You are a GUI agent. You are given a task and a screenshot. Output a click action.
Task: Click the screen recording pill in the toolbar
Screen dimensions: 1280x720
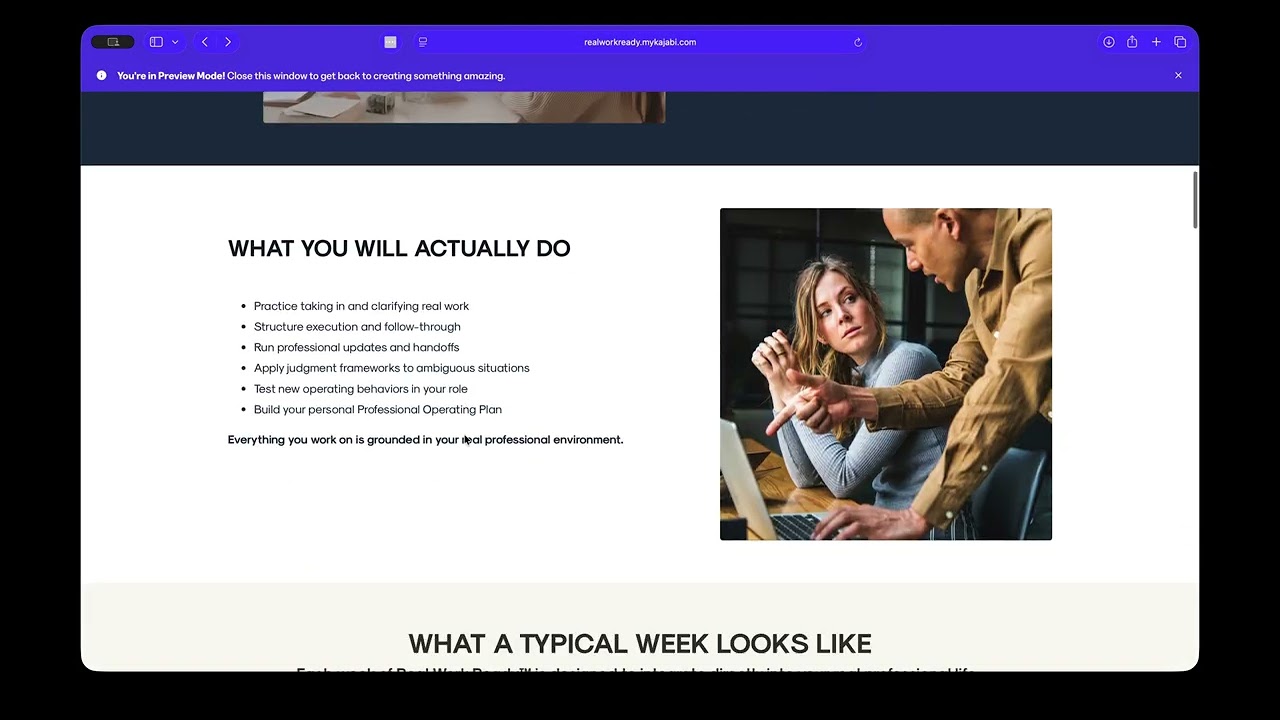coord(112,42)
